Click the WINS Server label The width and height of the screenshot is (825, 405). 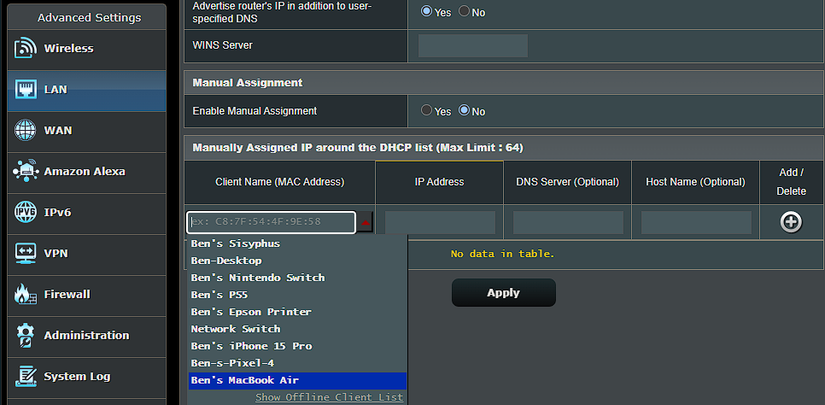pos(223,45)
